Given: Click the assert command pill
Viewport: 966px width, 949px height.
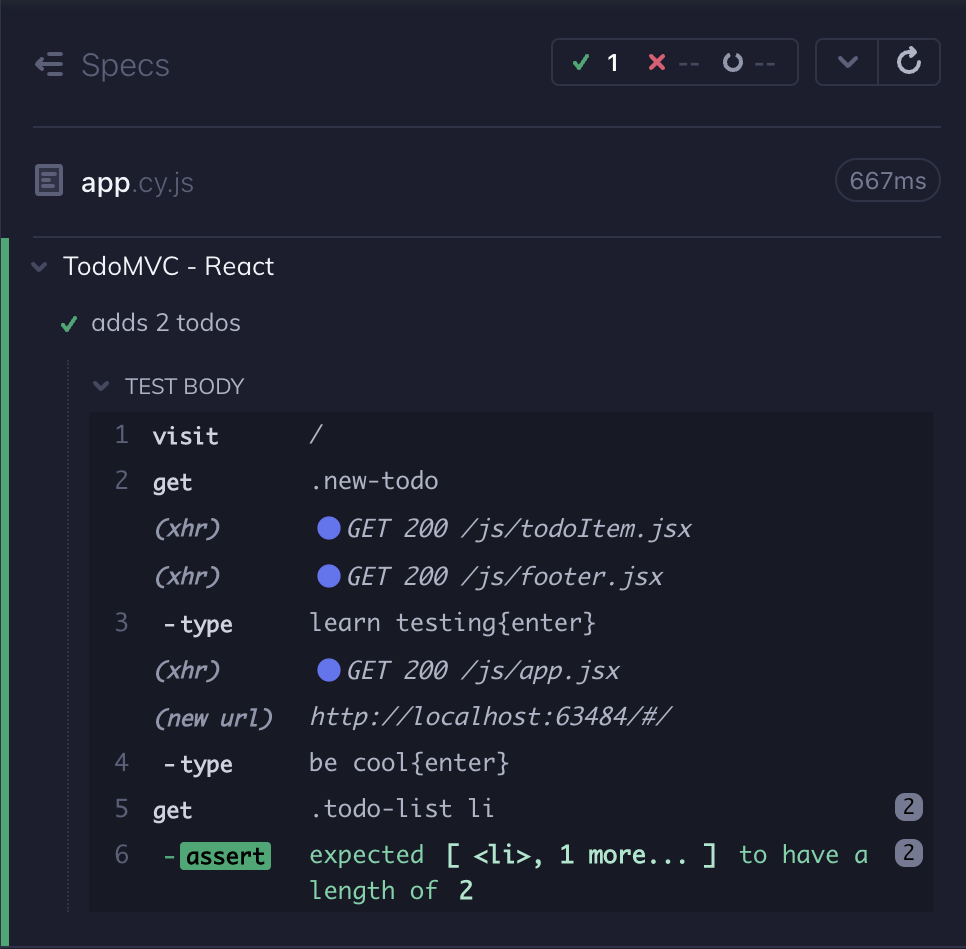Looking at the screenshot, I should (225, 855).
